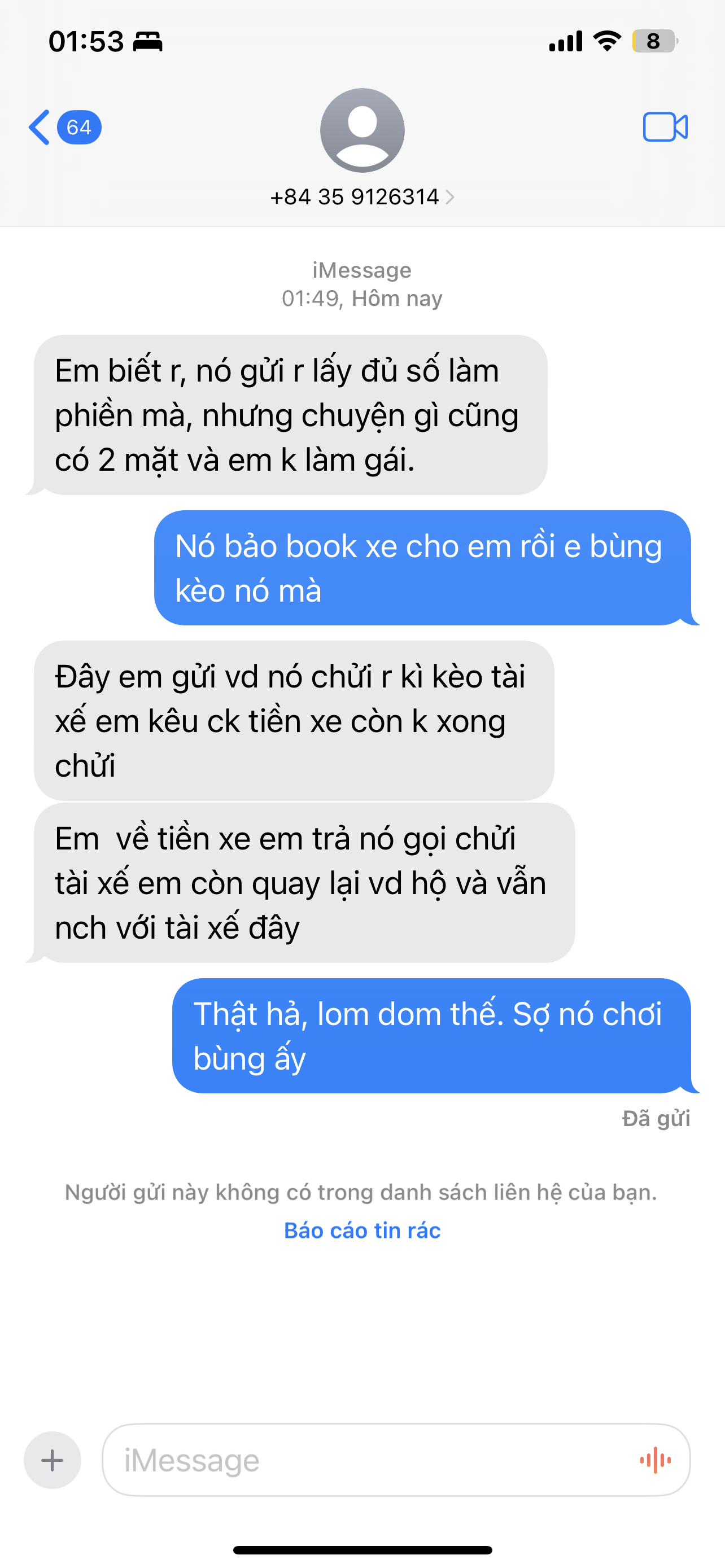The image size is (725, 1568).
Task: Record an audio message with the waveform icon
Action: coord(656,1460)
